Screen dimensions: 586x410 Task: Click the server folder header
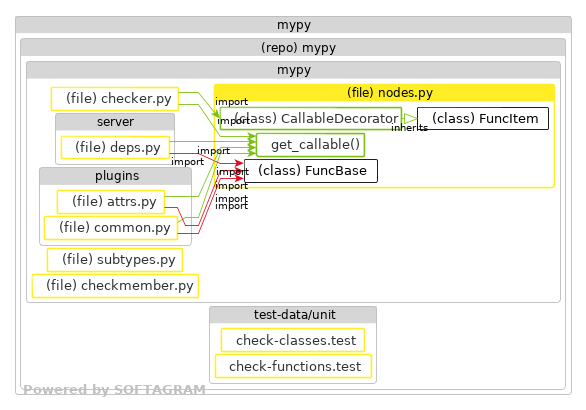point(115,122)
